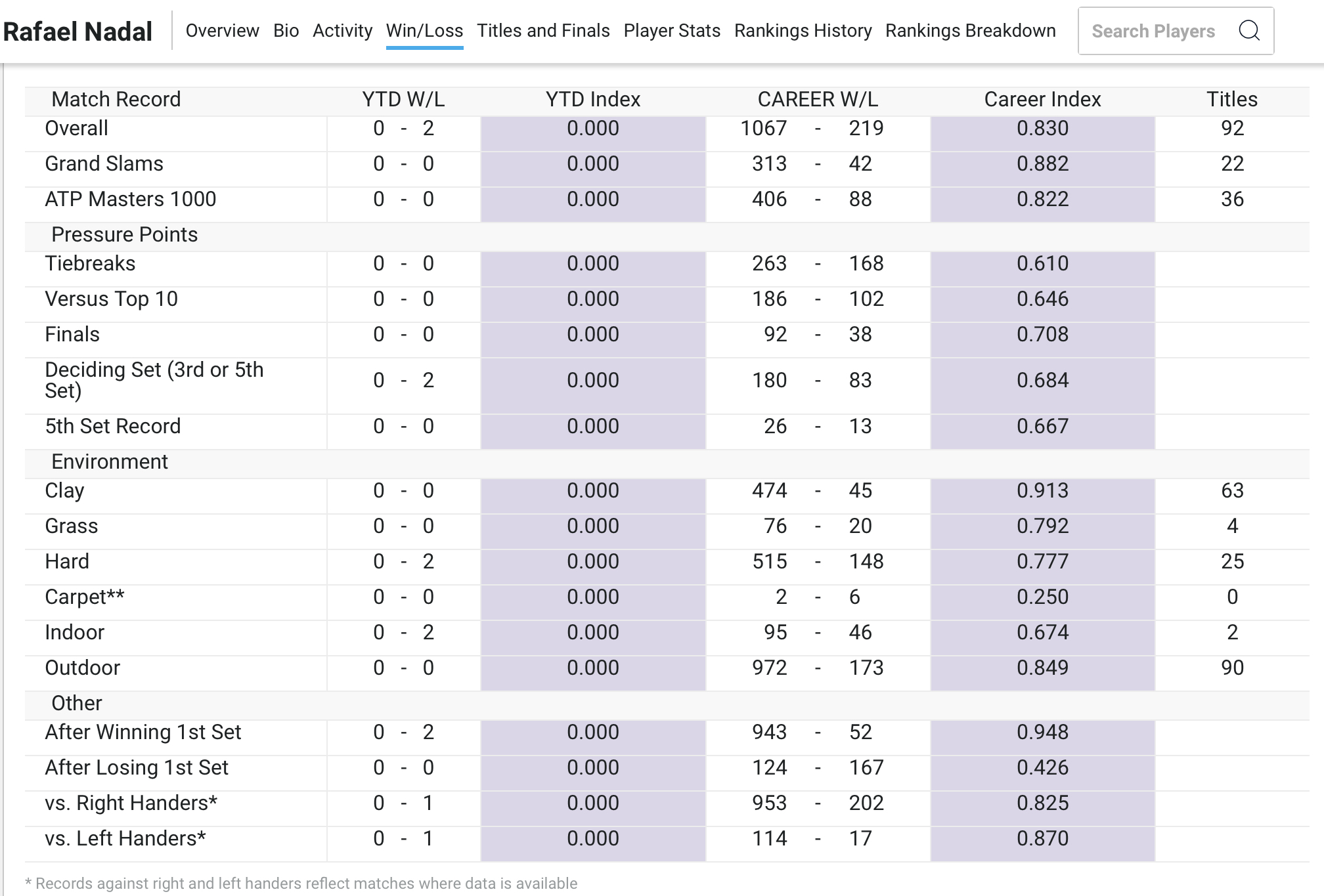1324x896 pixels.
Task: Click Overall career index 0.830
Action: [1042, 128]
